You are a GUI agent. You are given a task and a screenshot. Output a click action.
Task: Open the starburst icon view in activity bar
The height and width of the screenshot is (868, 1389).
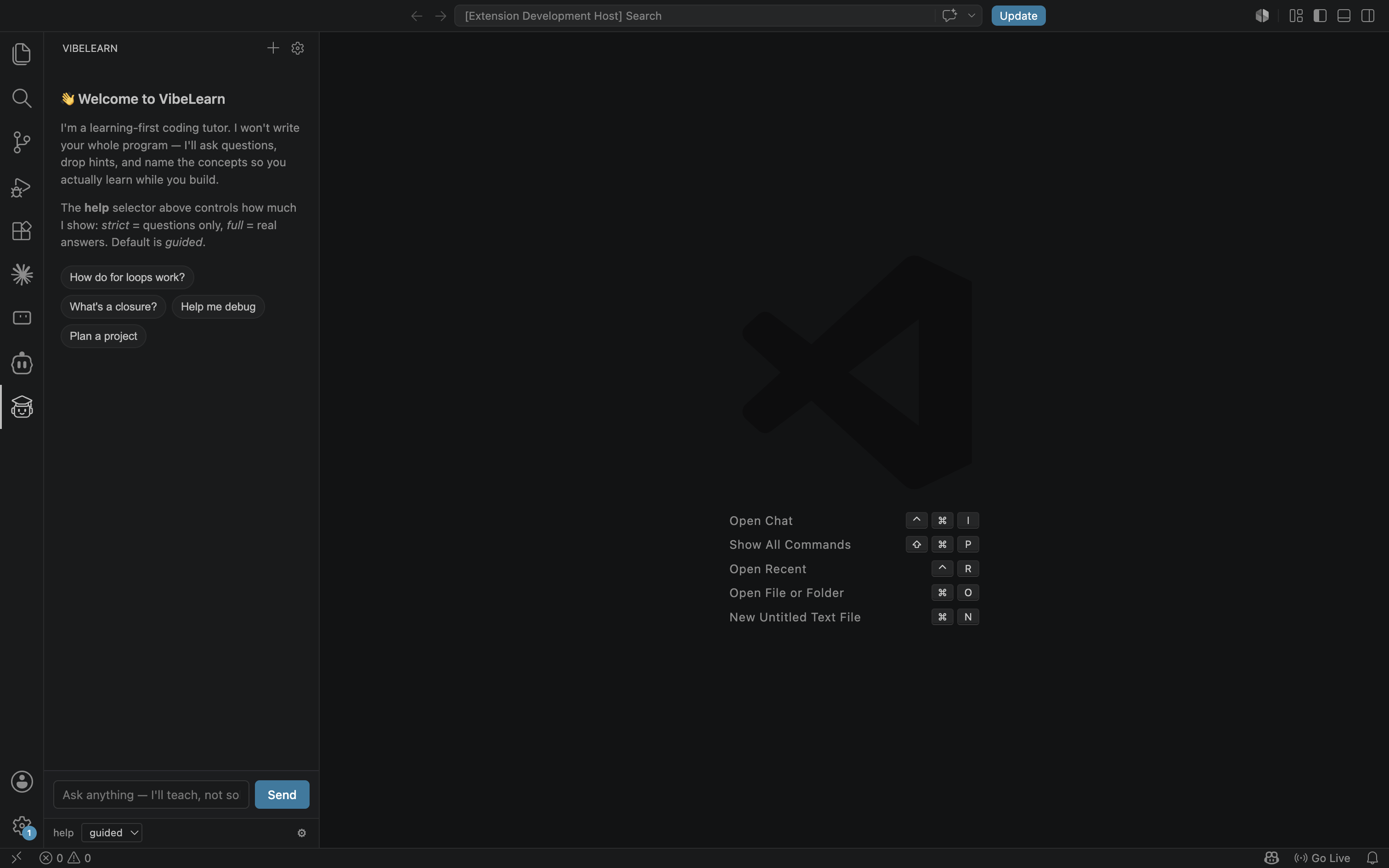[x=22, y=275]
